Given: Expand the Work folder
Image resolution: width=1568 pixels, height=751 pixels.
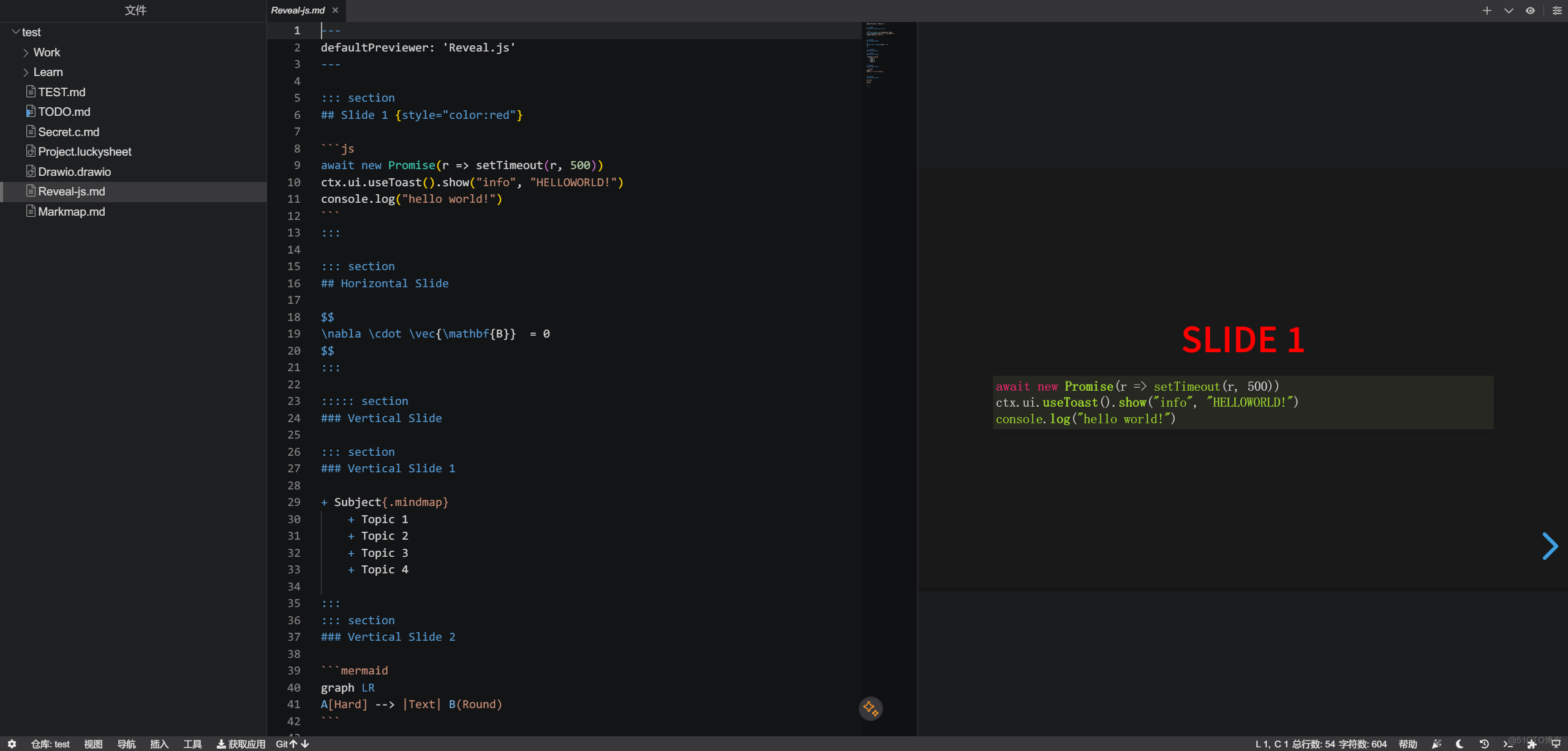Looking at the screenshot, I should pos(26,53).
